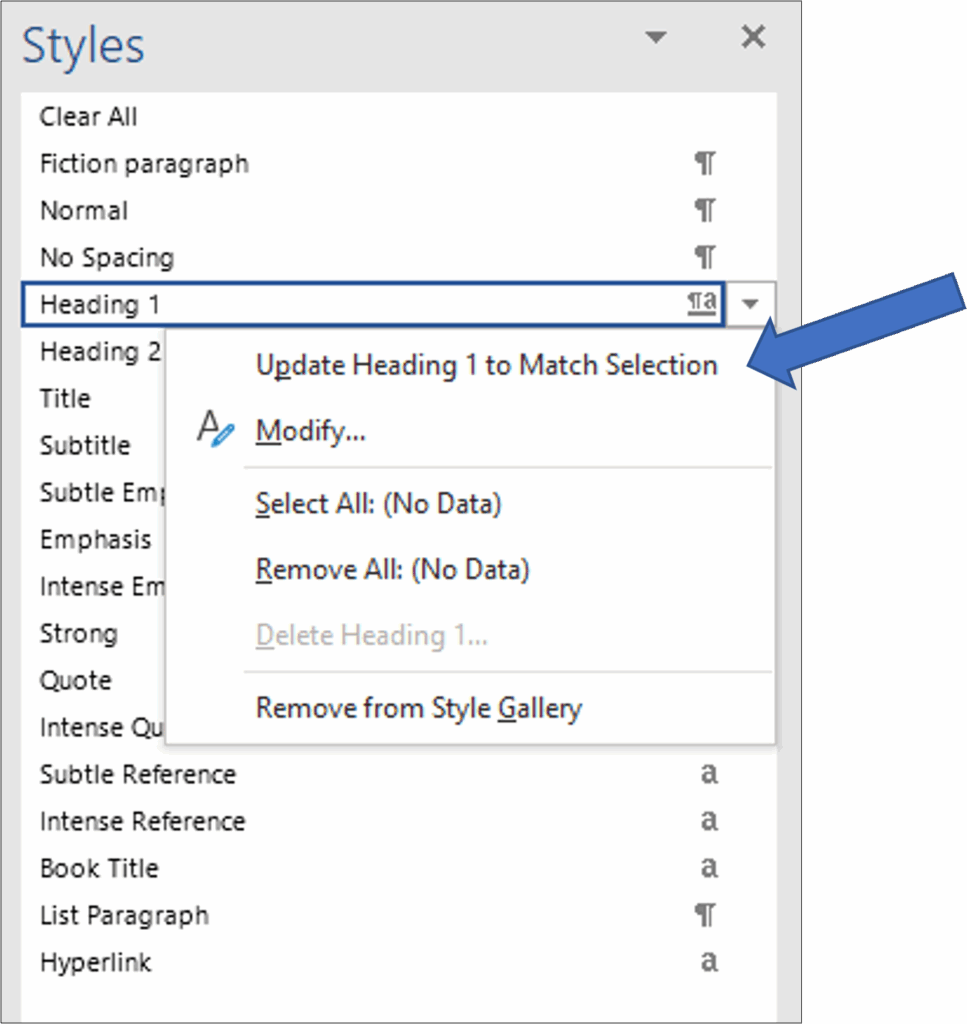Apply the Title style
The width and height of the screenshot is (967, 1024).
tap(65, 398)
